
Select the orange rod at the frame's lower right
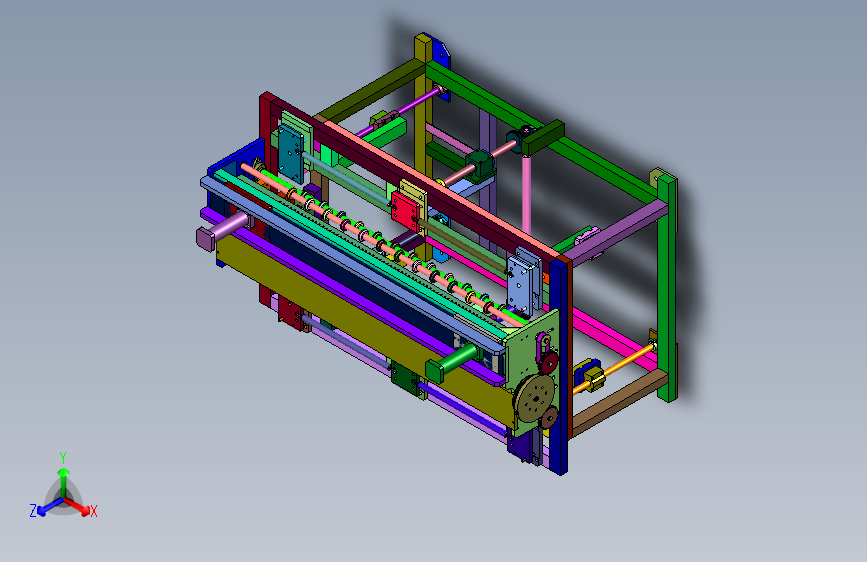614,368
